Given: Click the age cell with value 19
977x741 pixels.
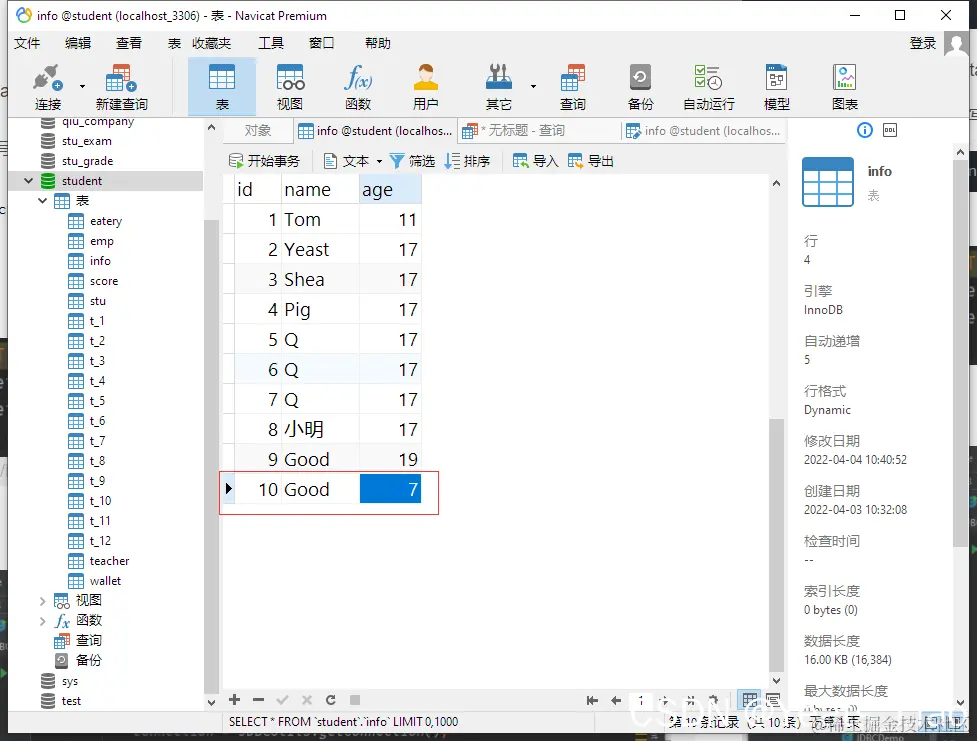Looking at the screenshot, I should [390, 459].
